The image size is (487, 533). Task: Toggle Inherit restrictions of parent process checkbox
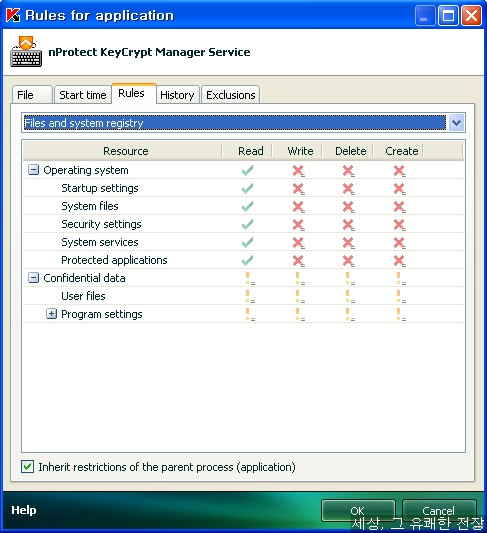point(27,466)
